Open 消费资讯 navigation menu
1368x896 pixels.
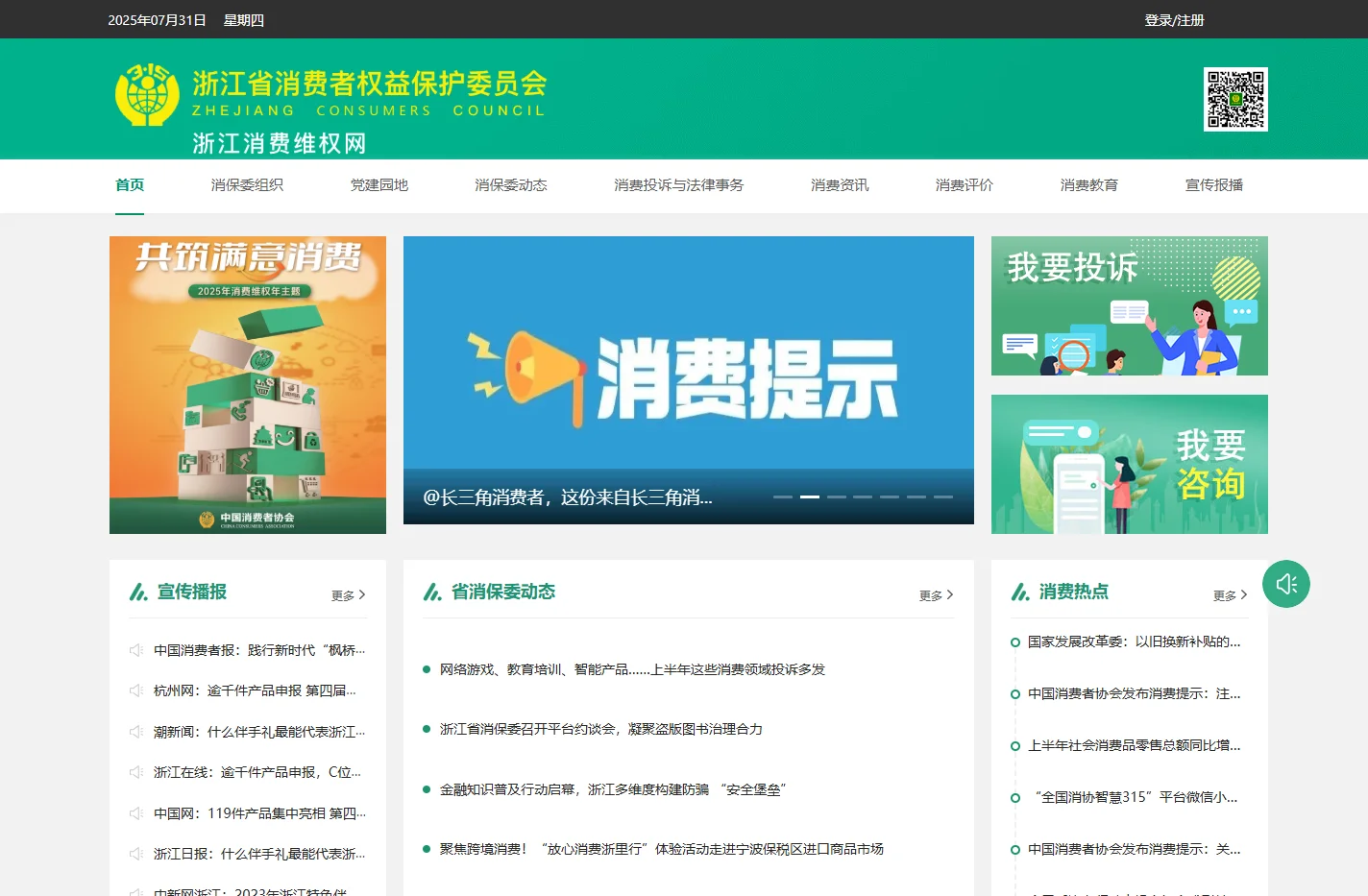(840, 185)
